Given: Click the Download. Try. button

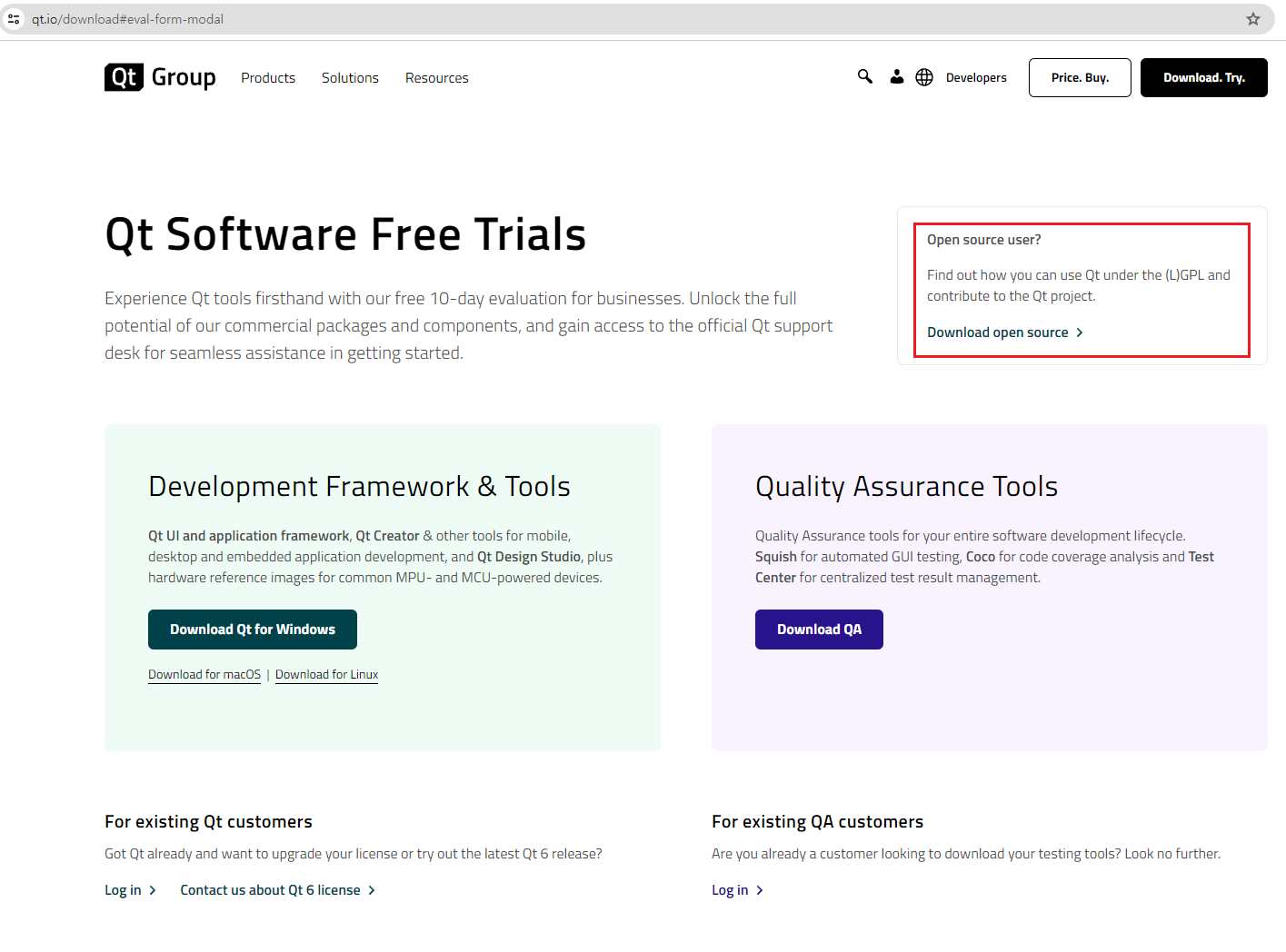Looking at the screenshot, I should coord(1204,77).
